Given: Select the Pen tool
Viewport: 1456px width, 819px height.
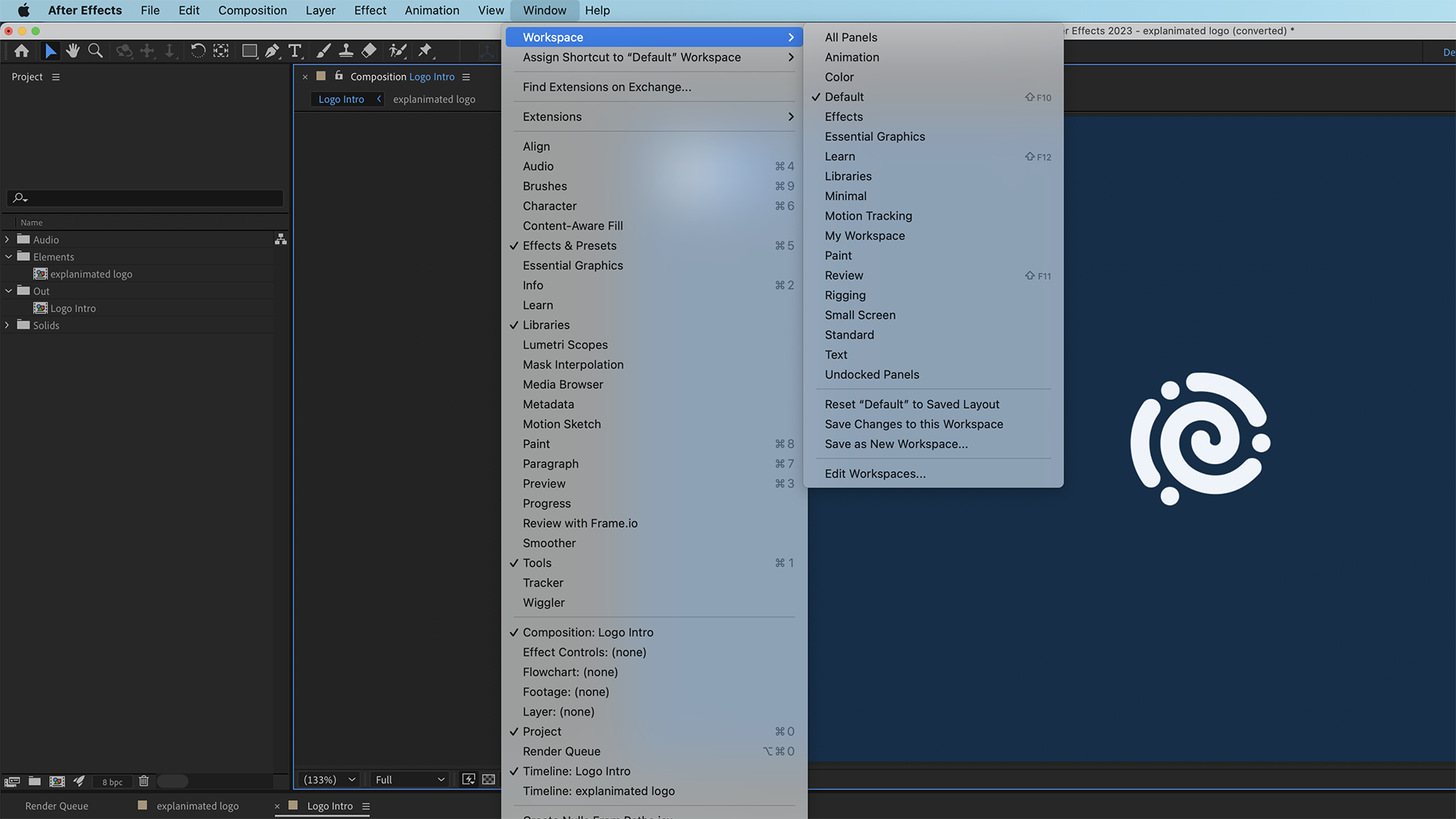Looking at the screenshot, I should click(271, 51).
